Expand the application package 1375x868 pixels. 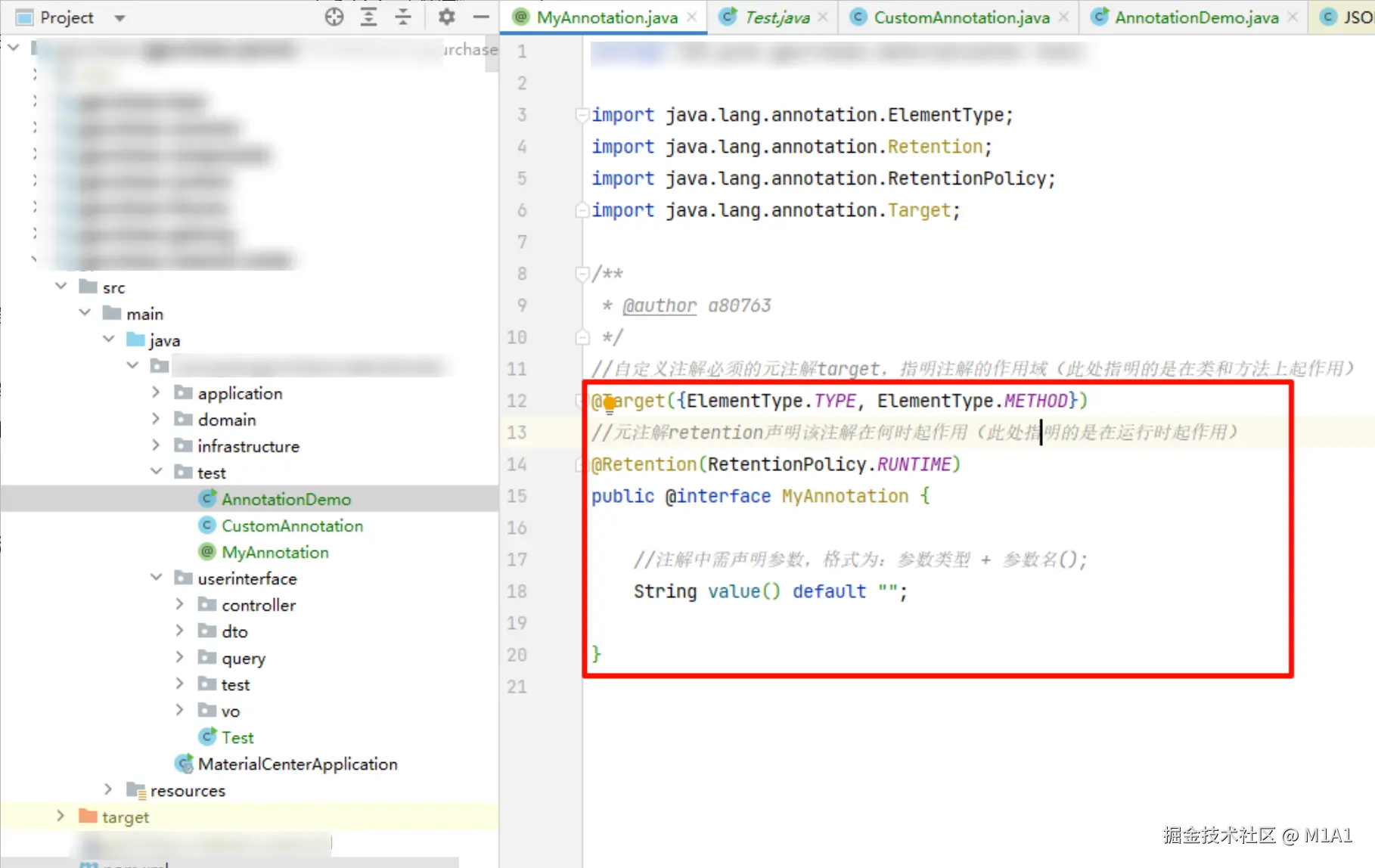(x=156, y=392)
